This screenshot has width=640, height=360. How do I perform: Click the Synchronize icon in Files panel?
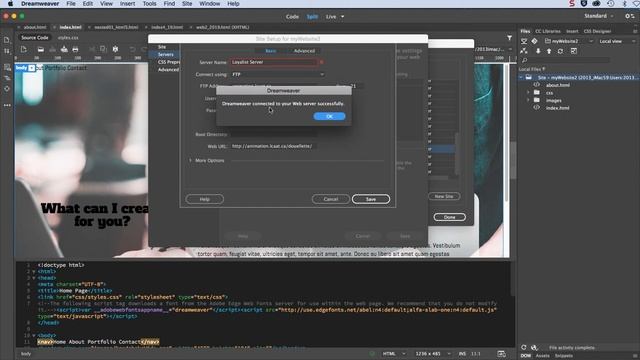click(x=560, y=51)
